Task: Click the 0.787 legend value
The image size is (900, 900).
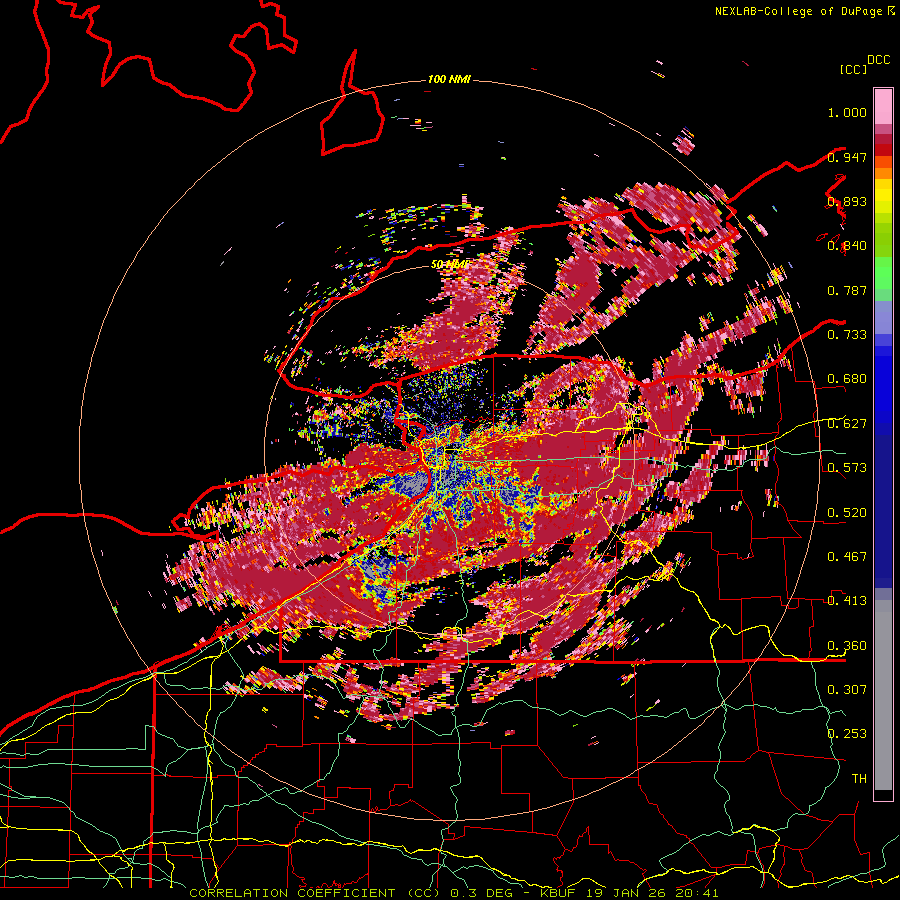Action: point(847,290)
